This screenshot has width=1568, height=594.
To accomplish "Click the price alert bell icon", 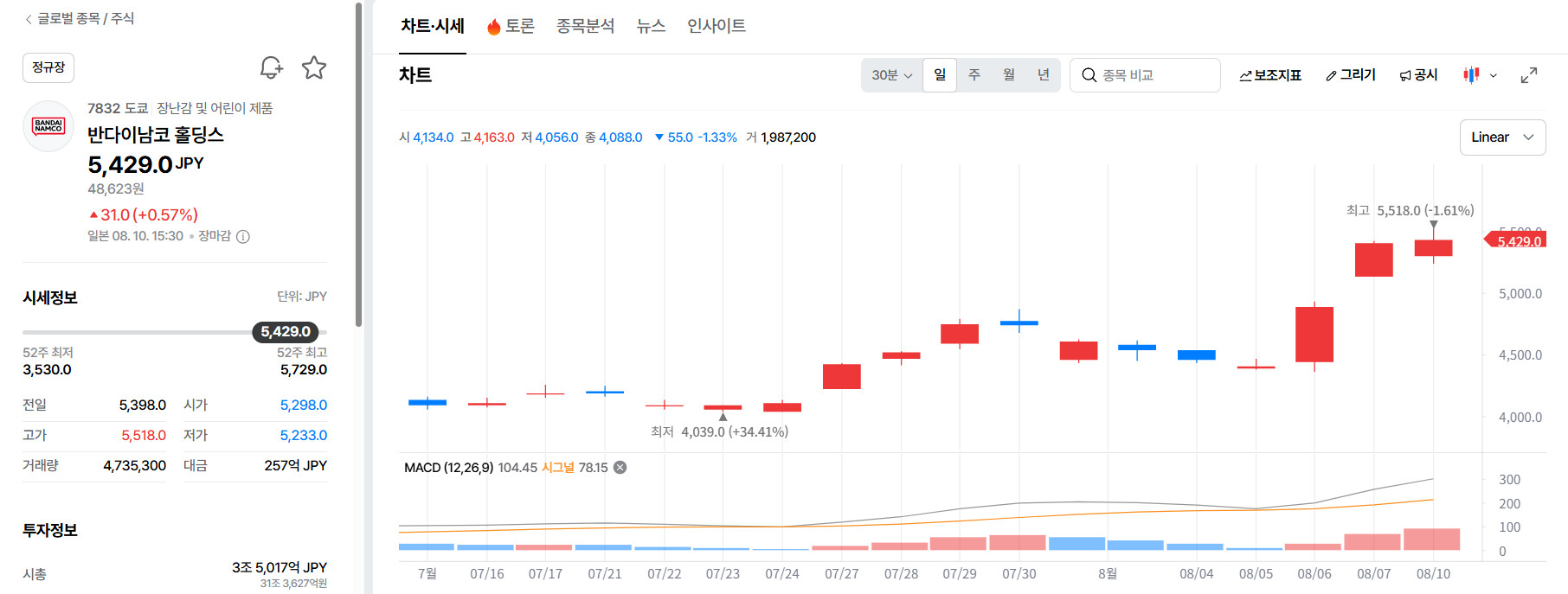I will coord(272,67).
